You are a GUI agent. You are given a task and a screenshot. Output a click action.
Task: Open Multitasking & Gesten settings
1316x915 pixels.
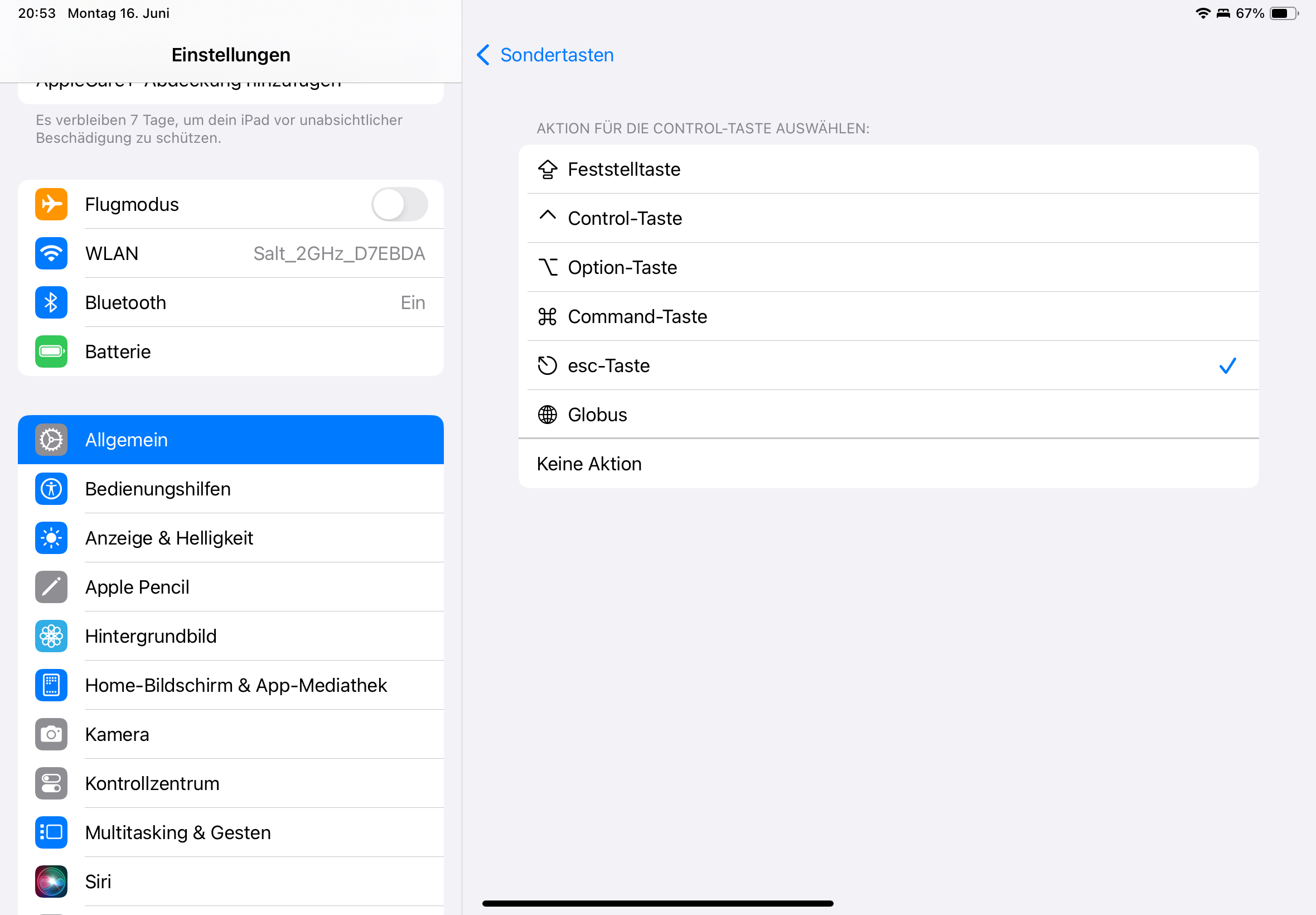coord(178,832)
